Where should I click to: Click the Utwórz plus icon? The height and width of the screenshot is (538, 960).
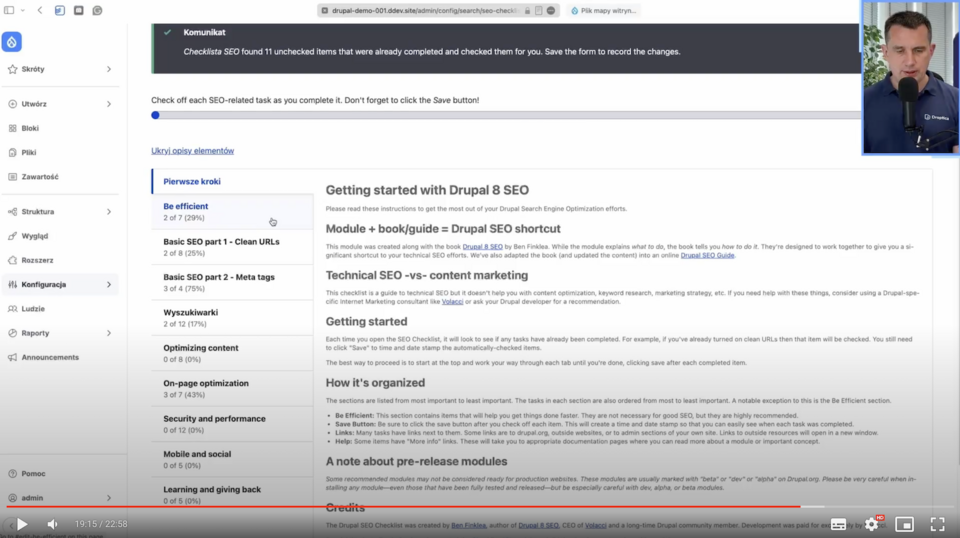[x=12, y=104]
